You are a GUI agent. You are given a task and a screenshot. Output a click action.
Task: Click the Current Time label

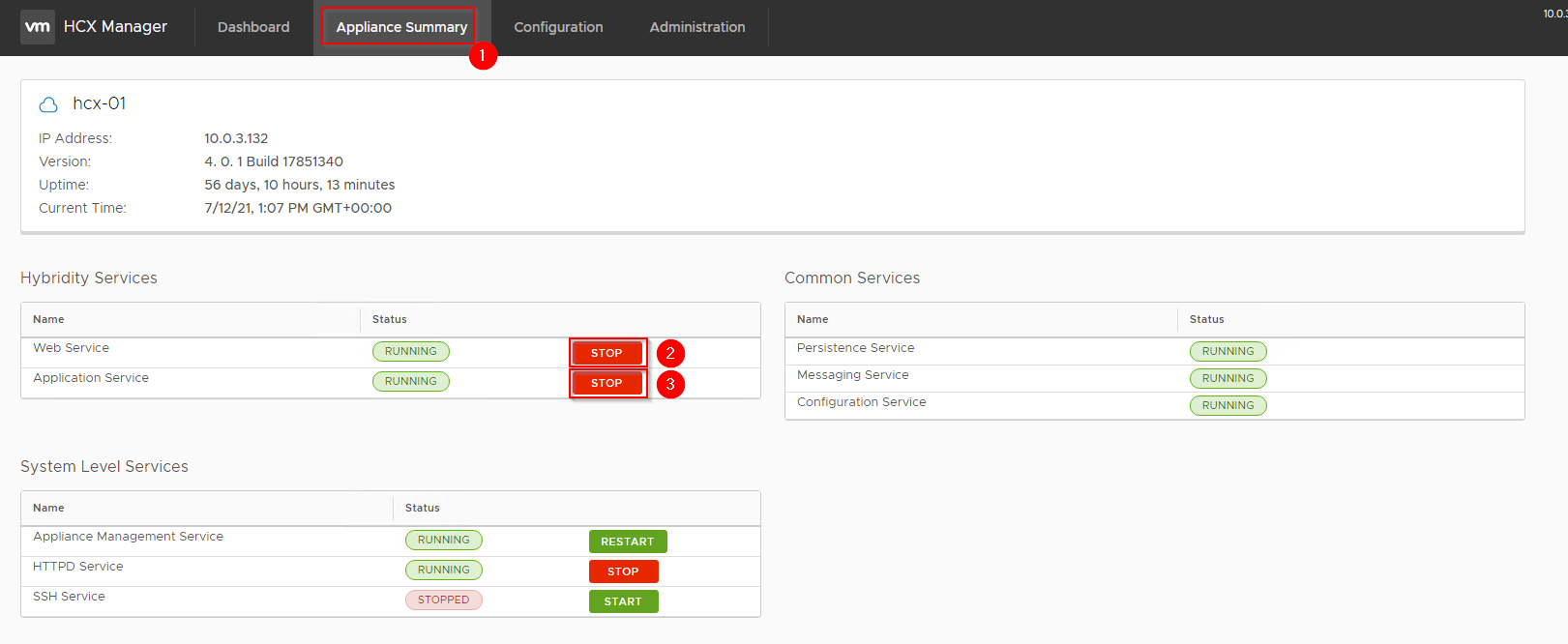click(82, 208)
